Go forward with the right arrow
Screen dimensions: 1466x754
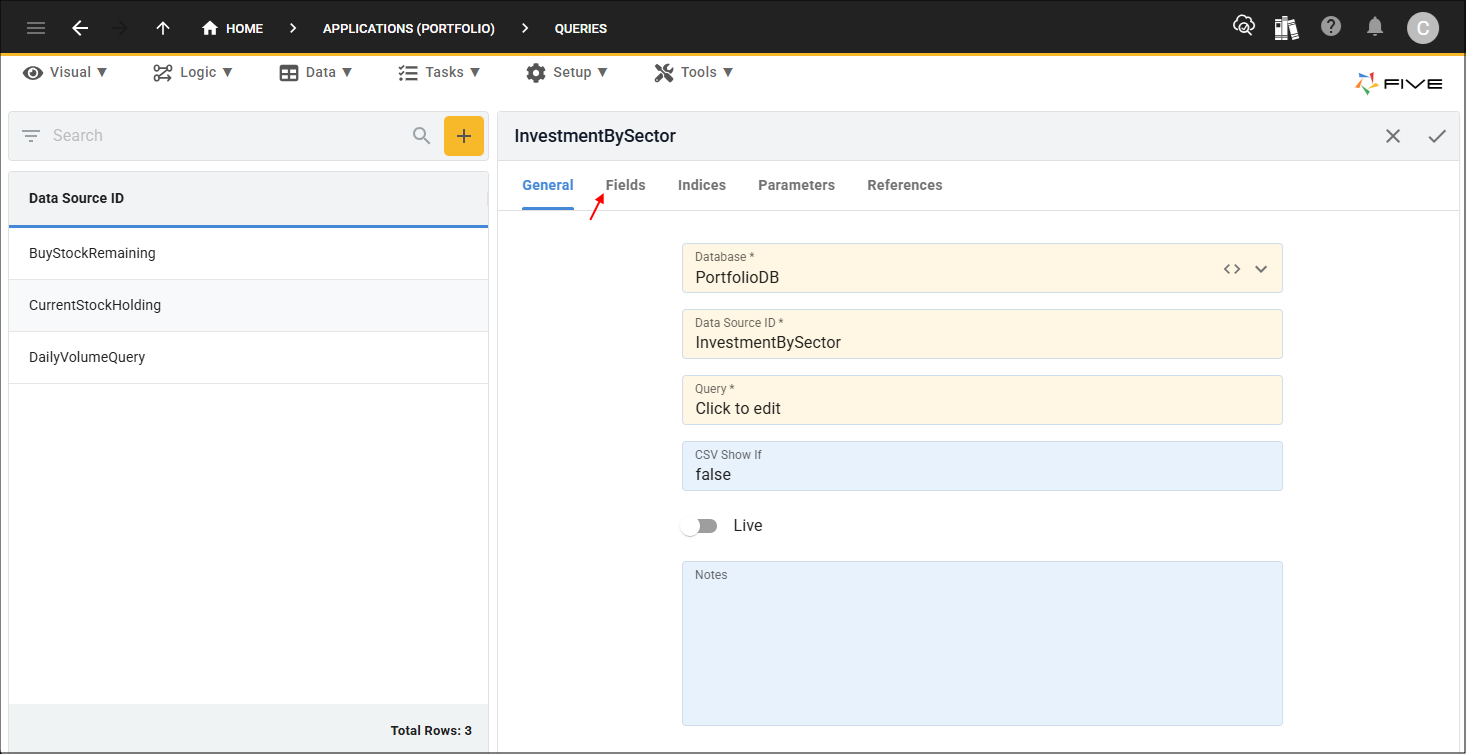[x=121, y=28]
